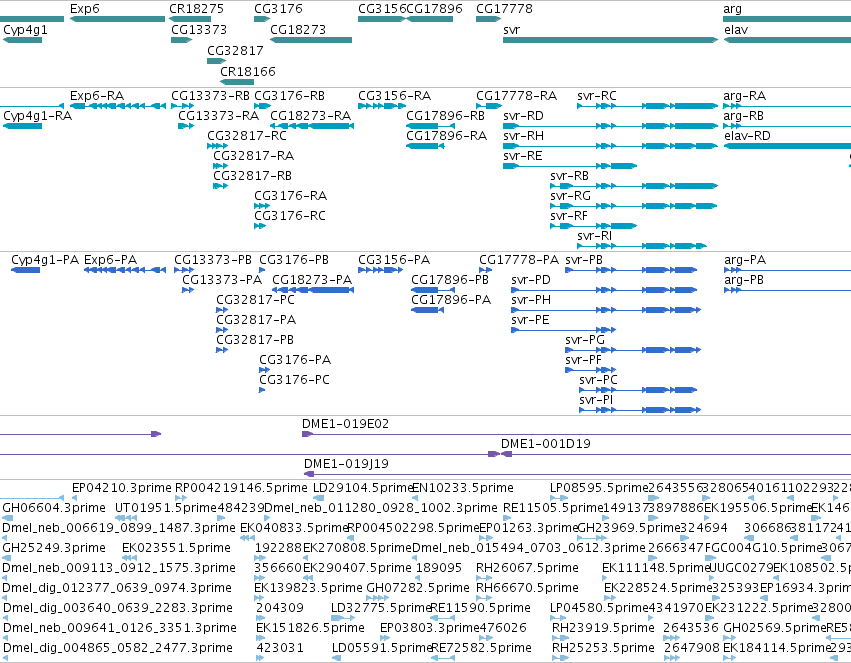Select the CG32817-RC transcript label
Image resolution: width=851 pixels, height=663 pixels.
click(247, 136)
